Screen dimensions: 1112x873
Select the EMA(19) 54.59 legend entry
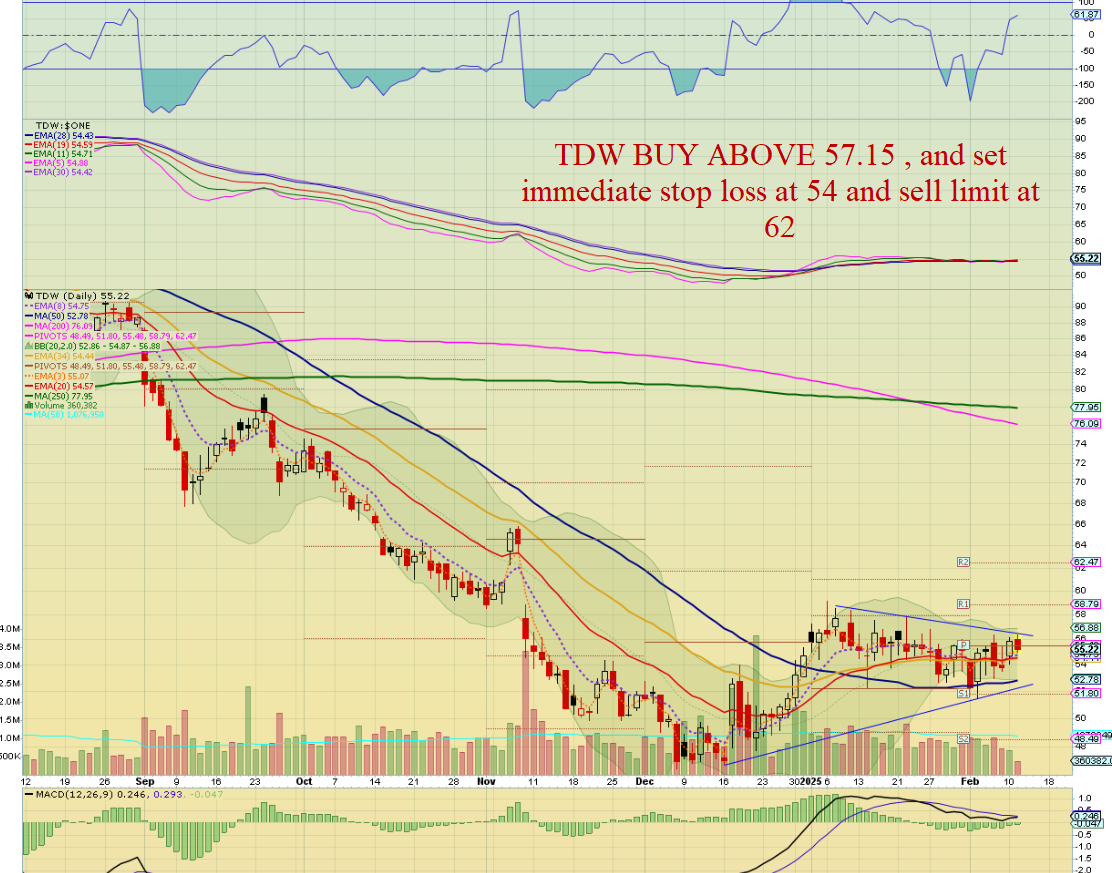pos(59,144)
